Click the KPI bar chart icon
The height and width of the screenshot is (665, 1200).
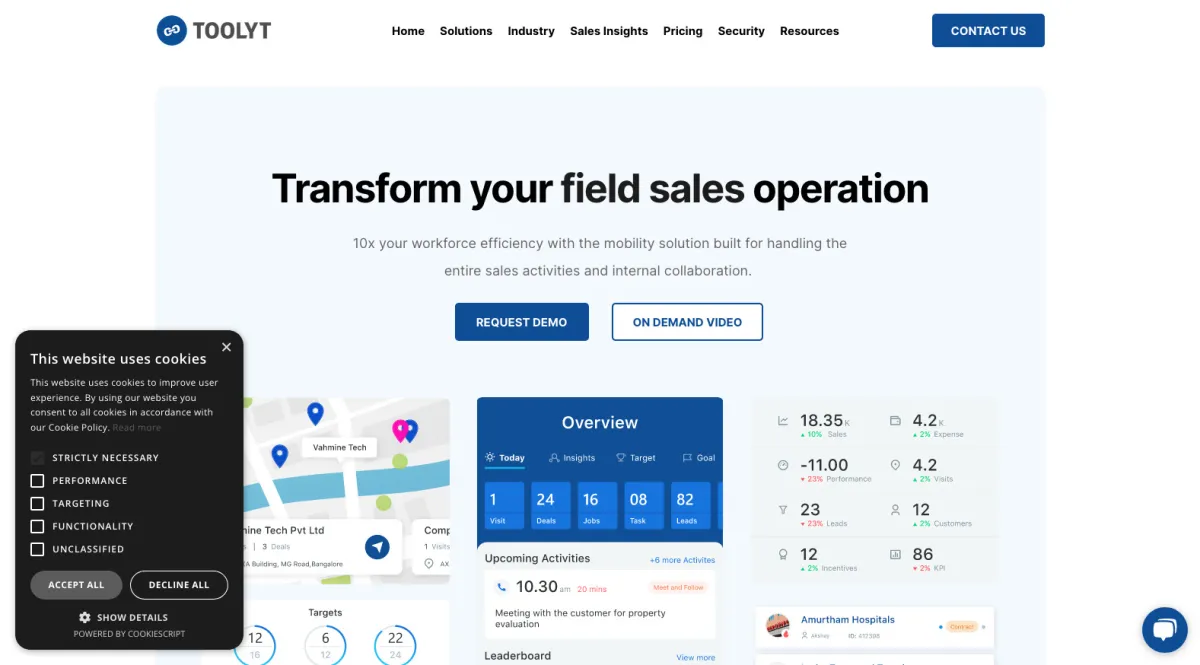click(x=895, y=553)
